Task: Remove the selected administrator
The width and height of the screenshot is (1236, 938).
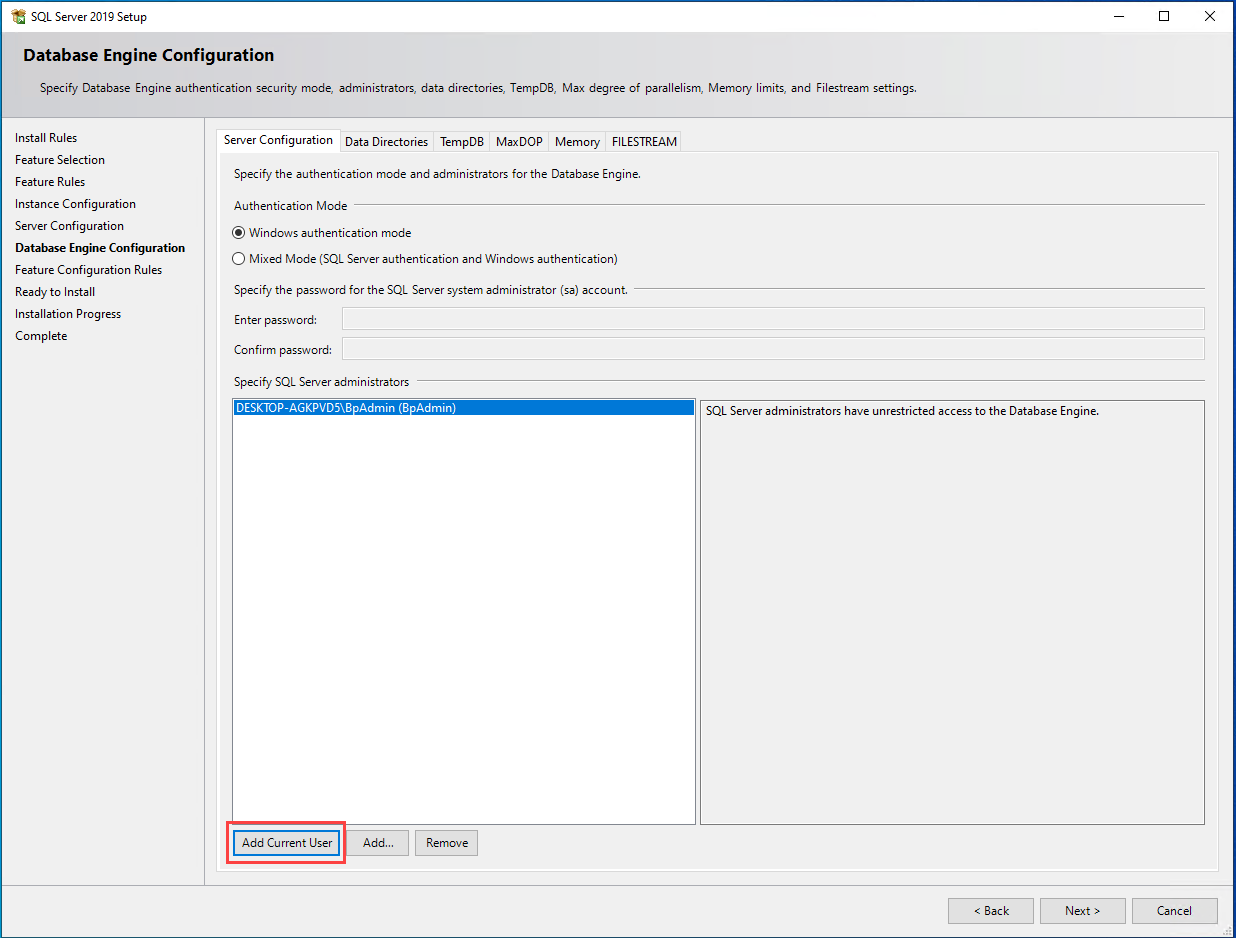Action: (447, 843)
